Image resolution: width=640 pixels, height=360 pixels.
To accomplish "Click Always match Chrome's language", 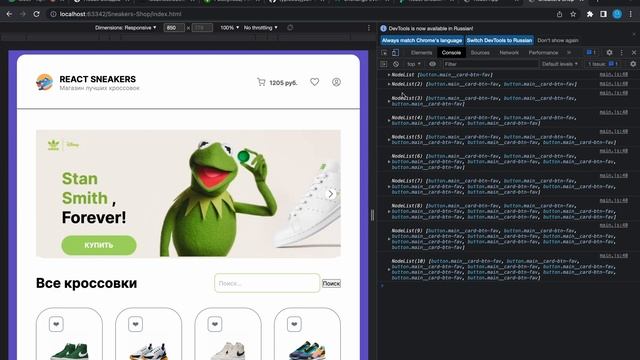I will tap(422, 40).
